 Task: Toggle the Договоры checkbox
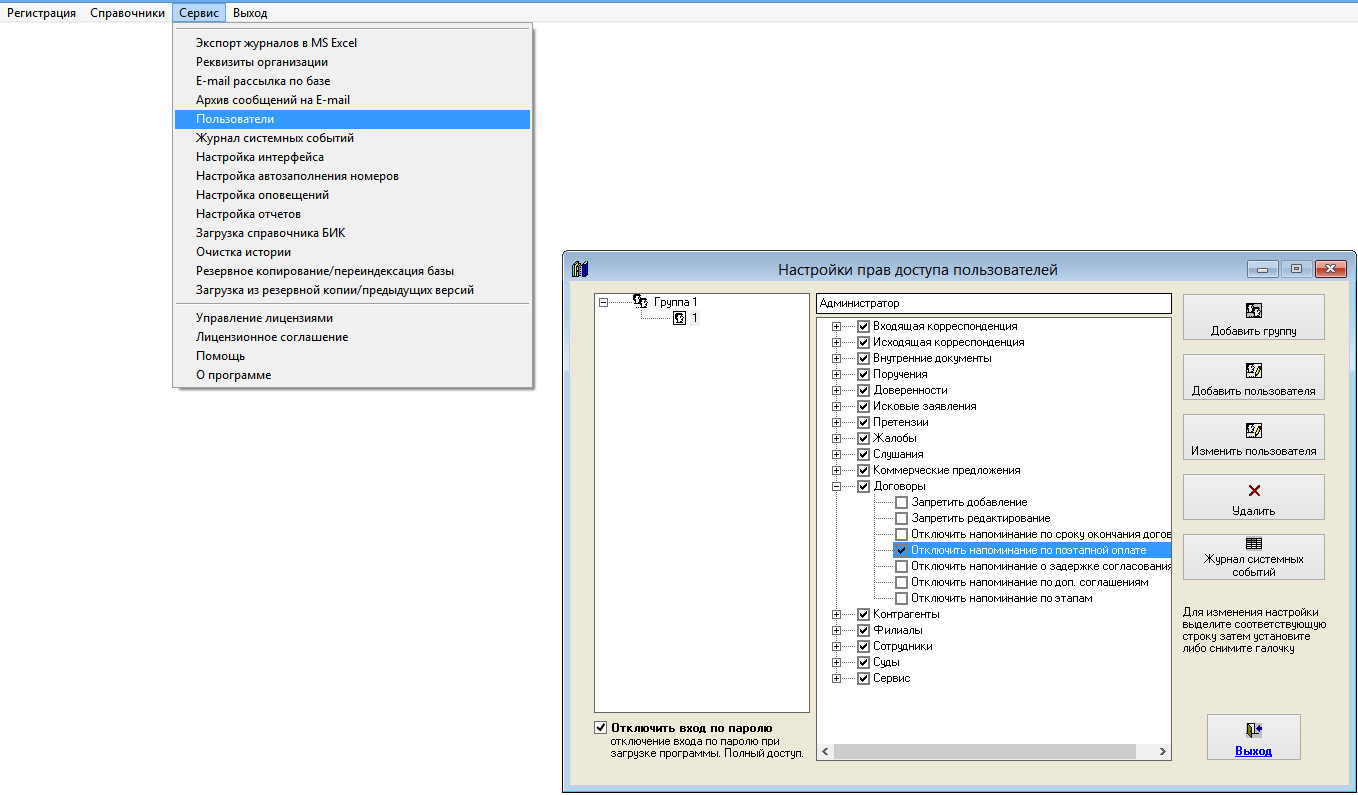864,486
